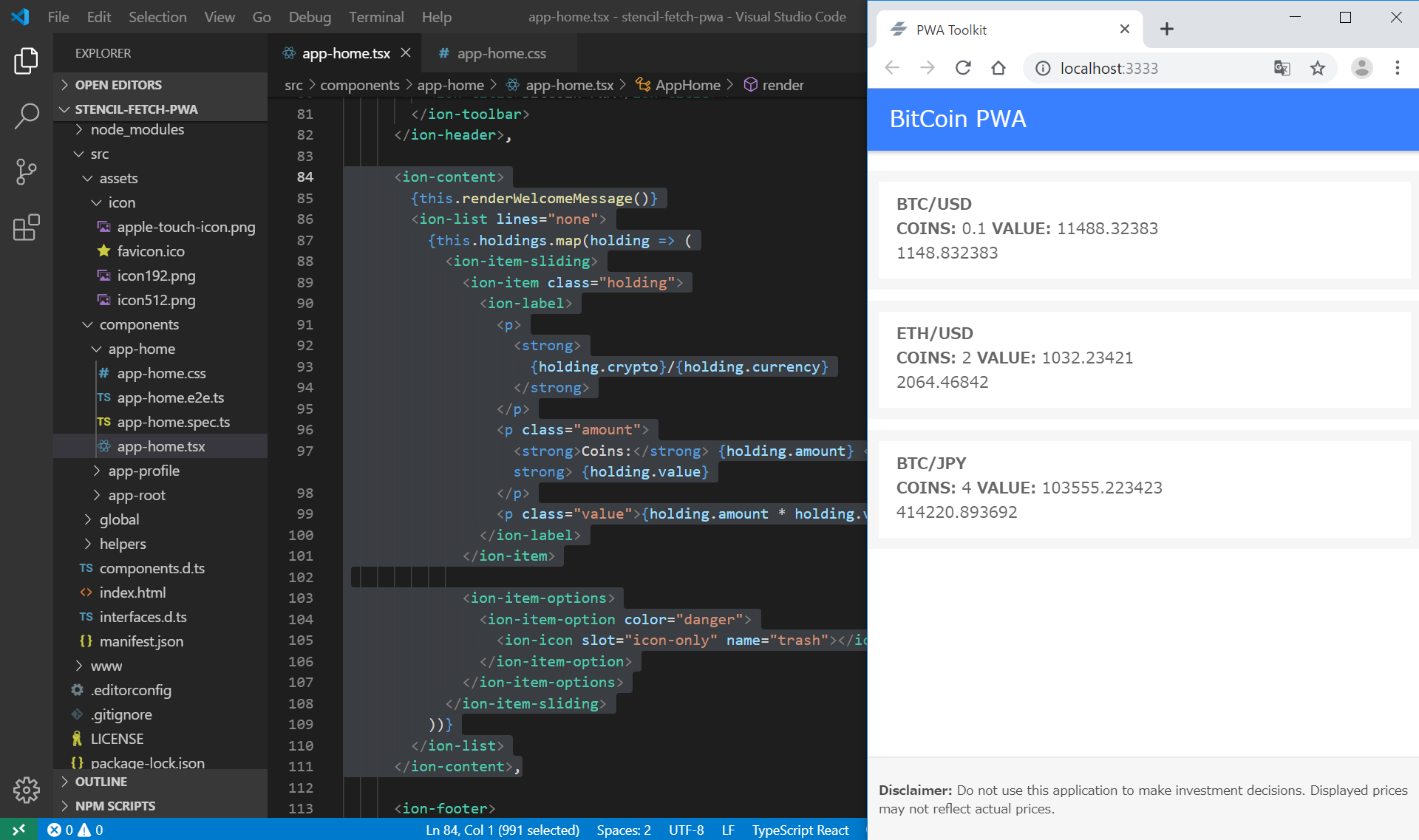
Task: Open the Selection menu
Action: (x=157, y=17)
